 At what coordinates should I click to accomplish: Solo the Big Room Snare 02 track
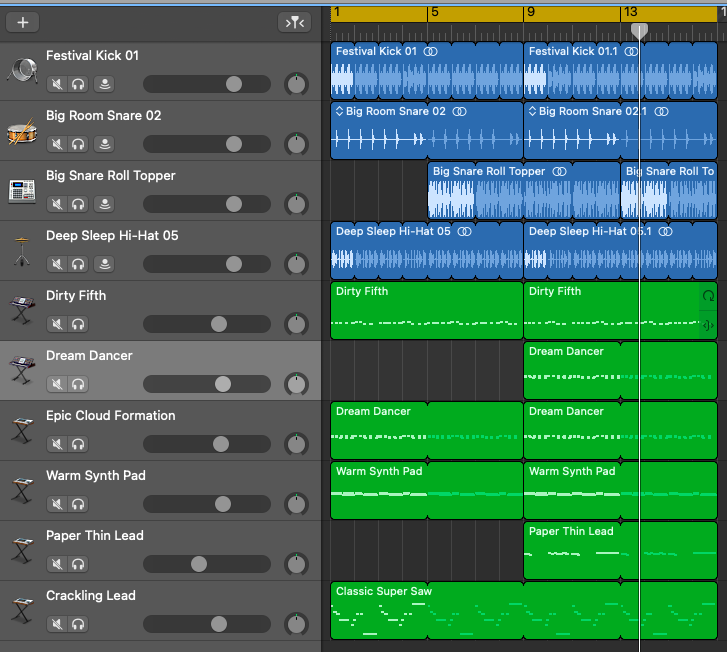click(x=78, y=144)
